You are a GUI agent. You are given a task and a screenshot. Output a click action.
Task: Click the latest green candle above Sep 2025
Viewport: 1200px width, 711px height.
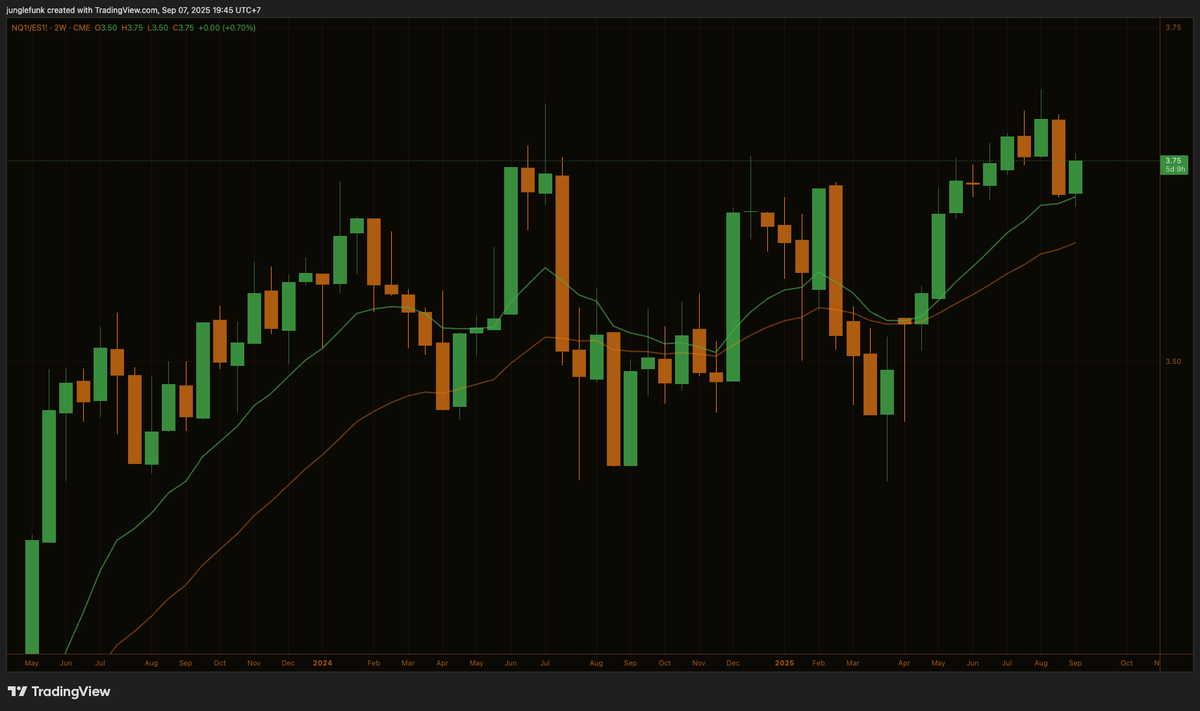pyautogui.click(x=1076, y=177)
